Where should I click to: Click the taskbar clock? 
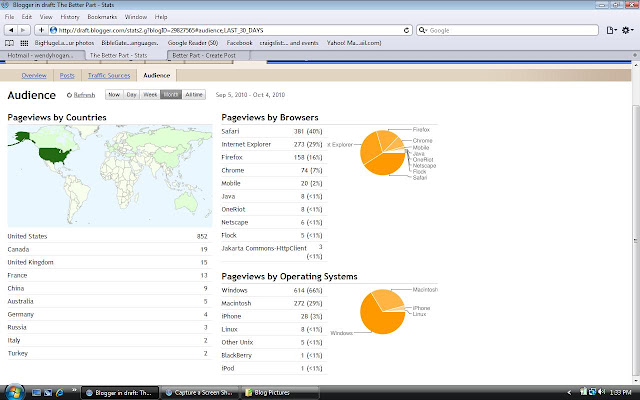[620, 393]
